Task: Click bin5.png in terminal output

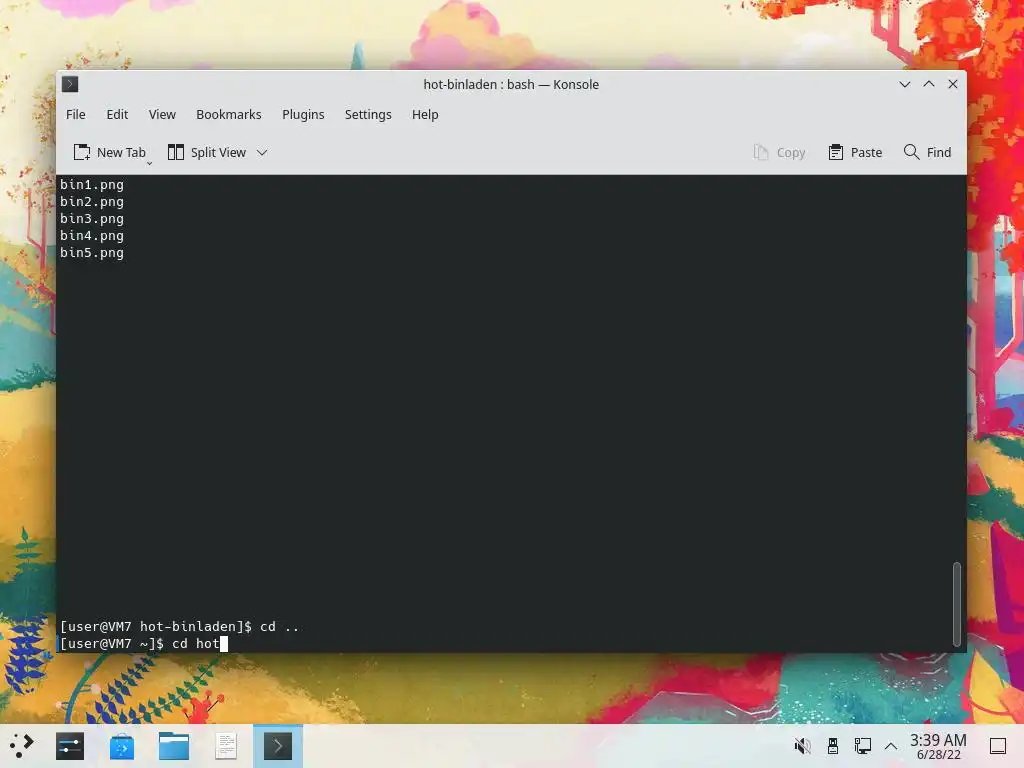Action: (x=92, y=253)
